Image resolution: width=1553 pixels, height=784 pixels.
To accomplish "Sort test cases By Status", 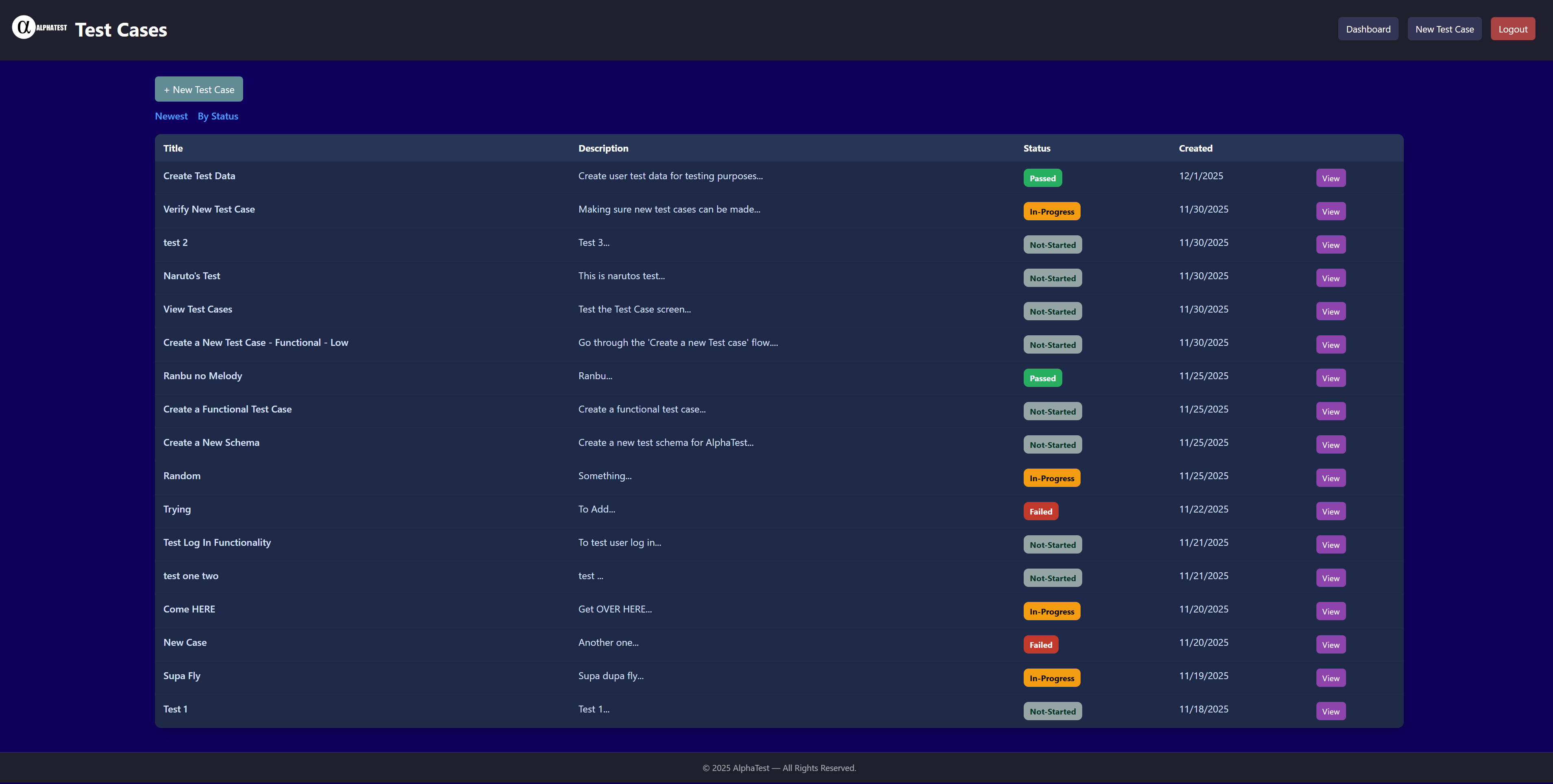I will 218,116.
